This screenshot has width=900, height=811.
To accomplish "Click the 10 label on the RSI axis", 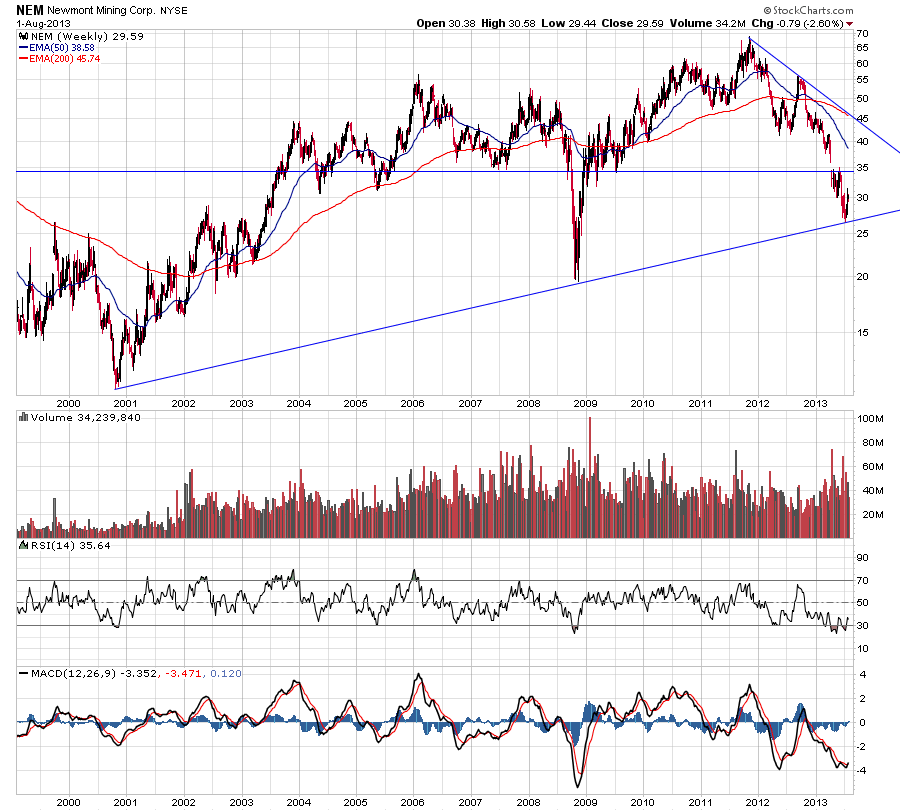I will point(862,649).
